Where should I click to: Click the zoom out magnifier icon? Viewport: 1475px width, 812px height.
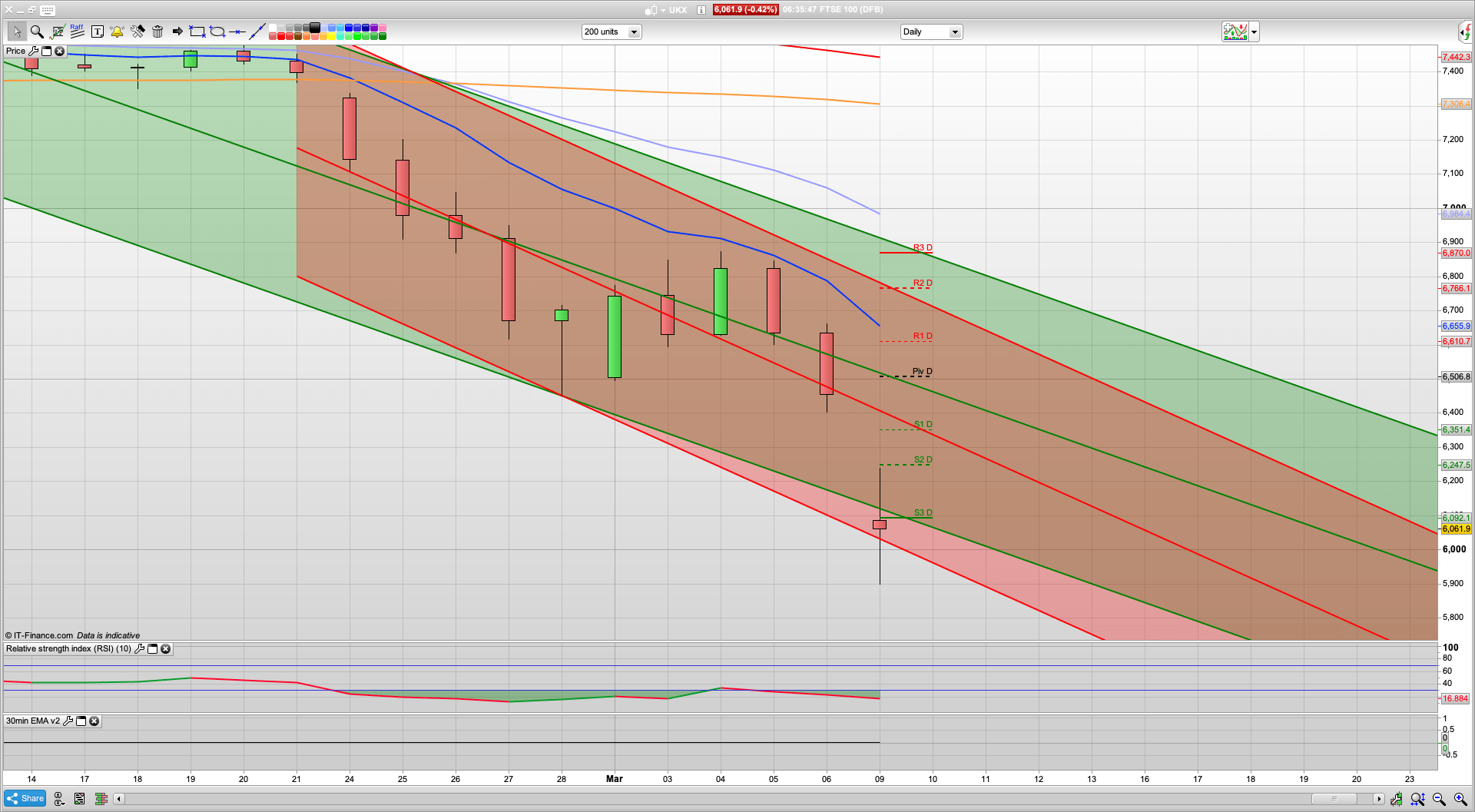[1439, 799]
